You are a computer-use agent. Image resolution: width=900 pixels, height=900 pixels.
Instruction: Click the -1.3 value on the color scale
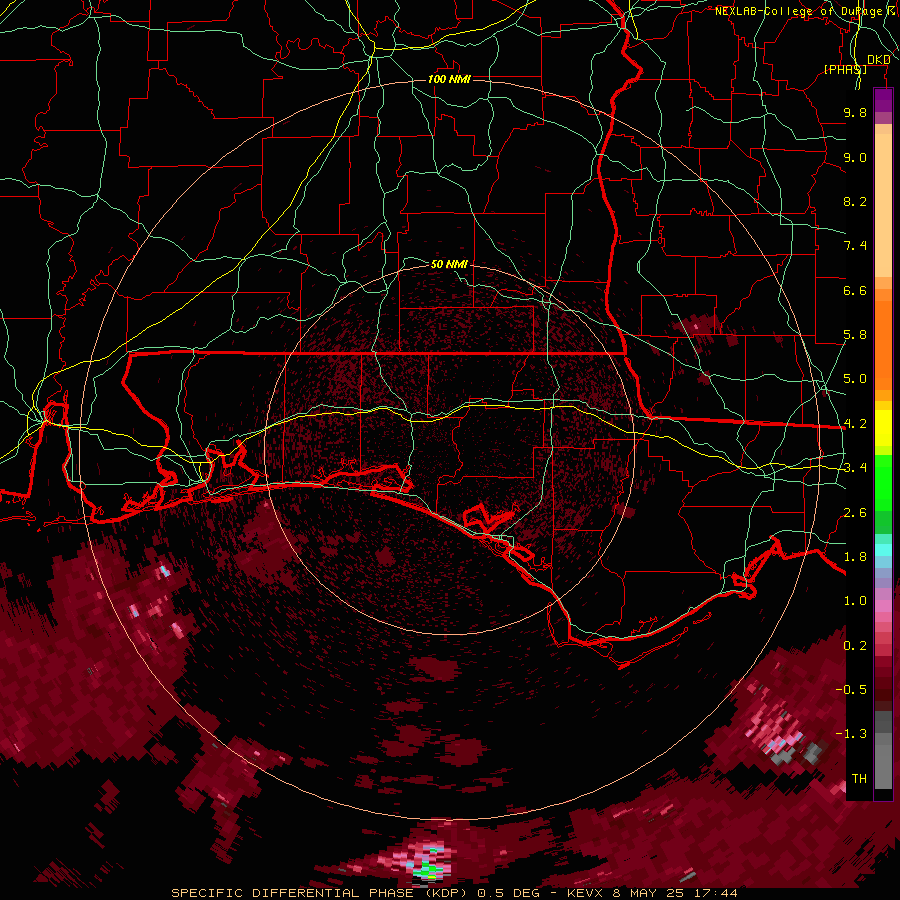(x=851, y=734)
